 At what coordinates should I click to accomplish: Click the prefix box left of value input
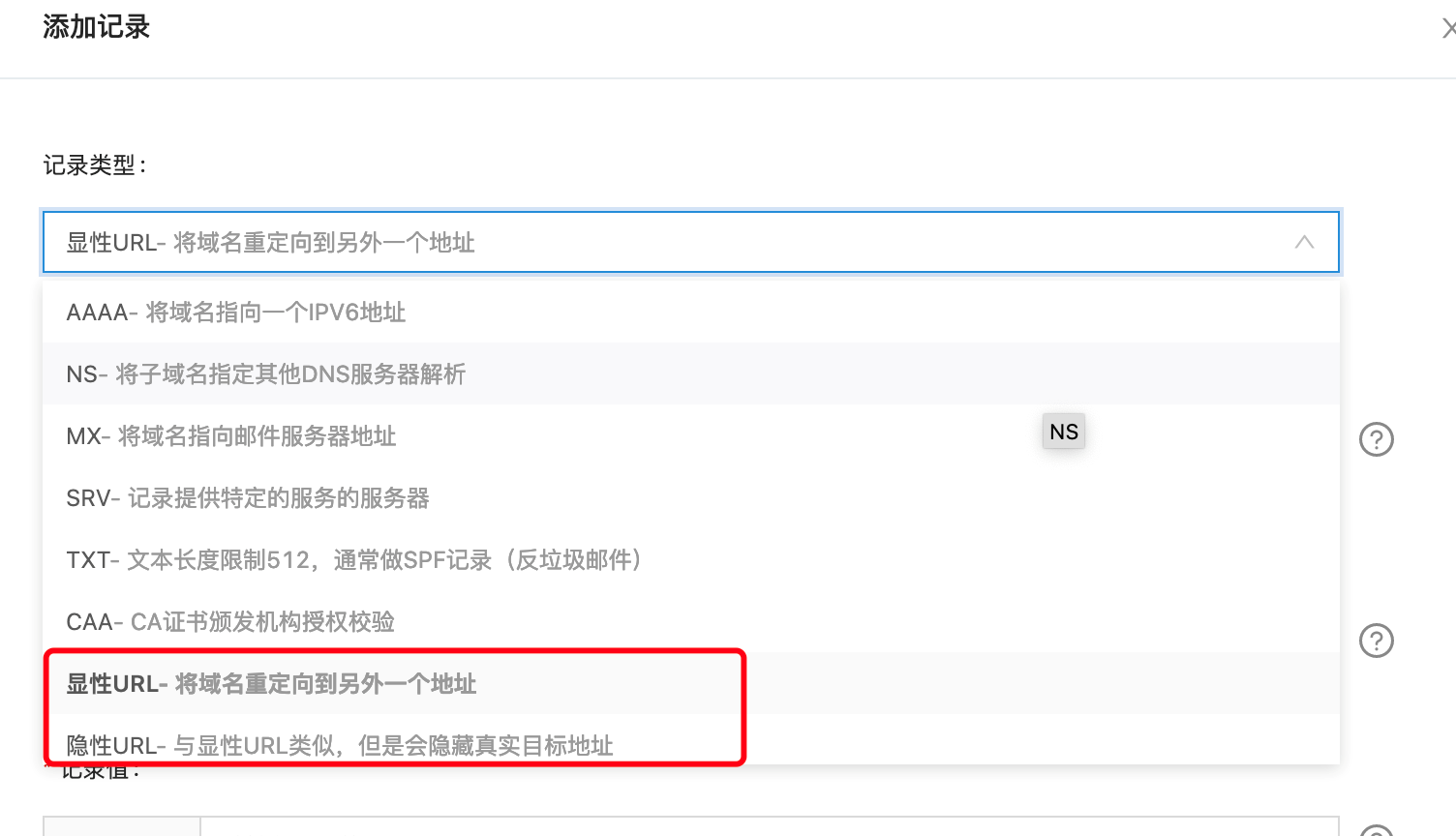point(122,827)
